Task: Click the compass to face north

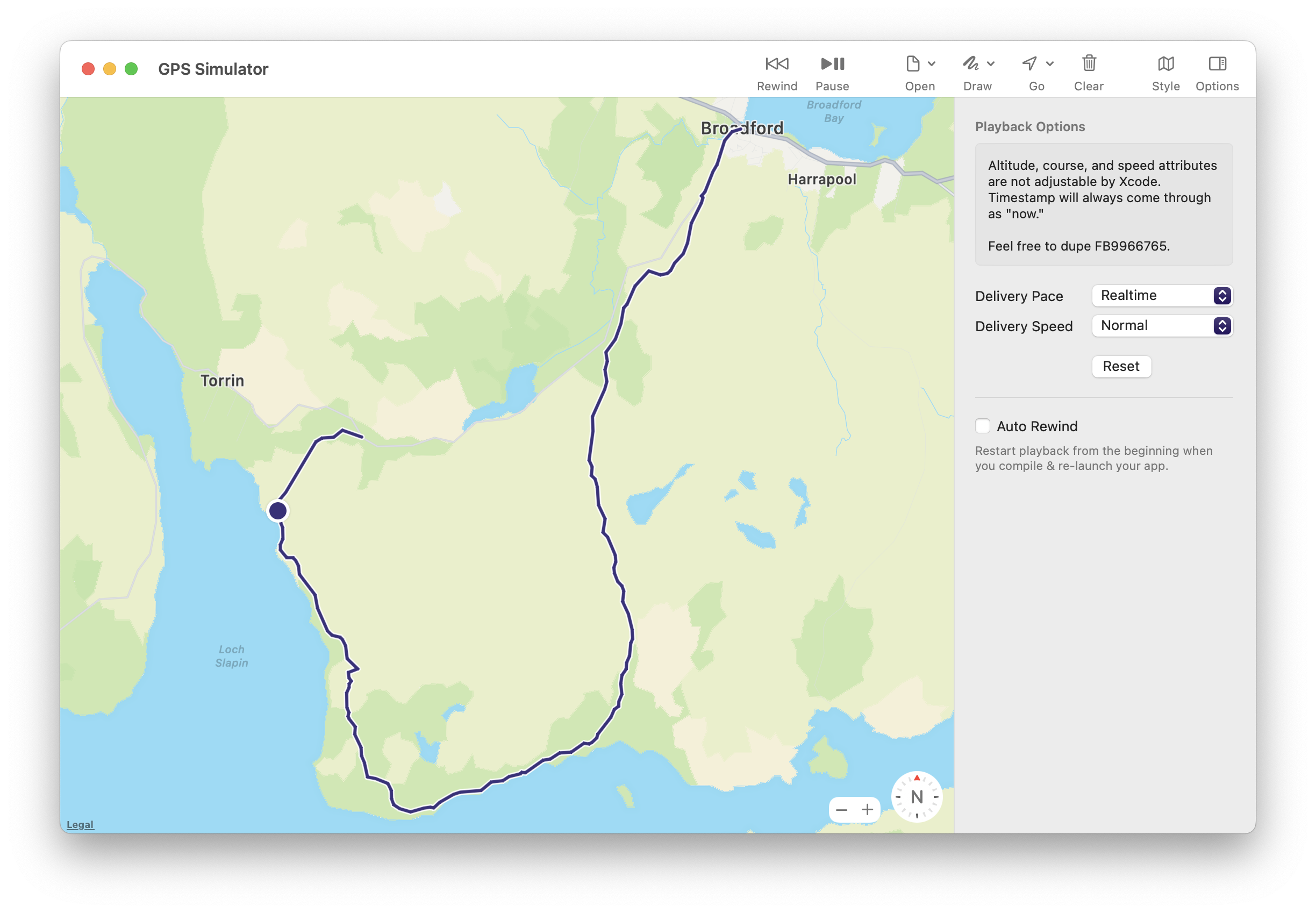Action: pyautogui.click(x=917, y=797)
